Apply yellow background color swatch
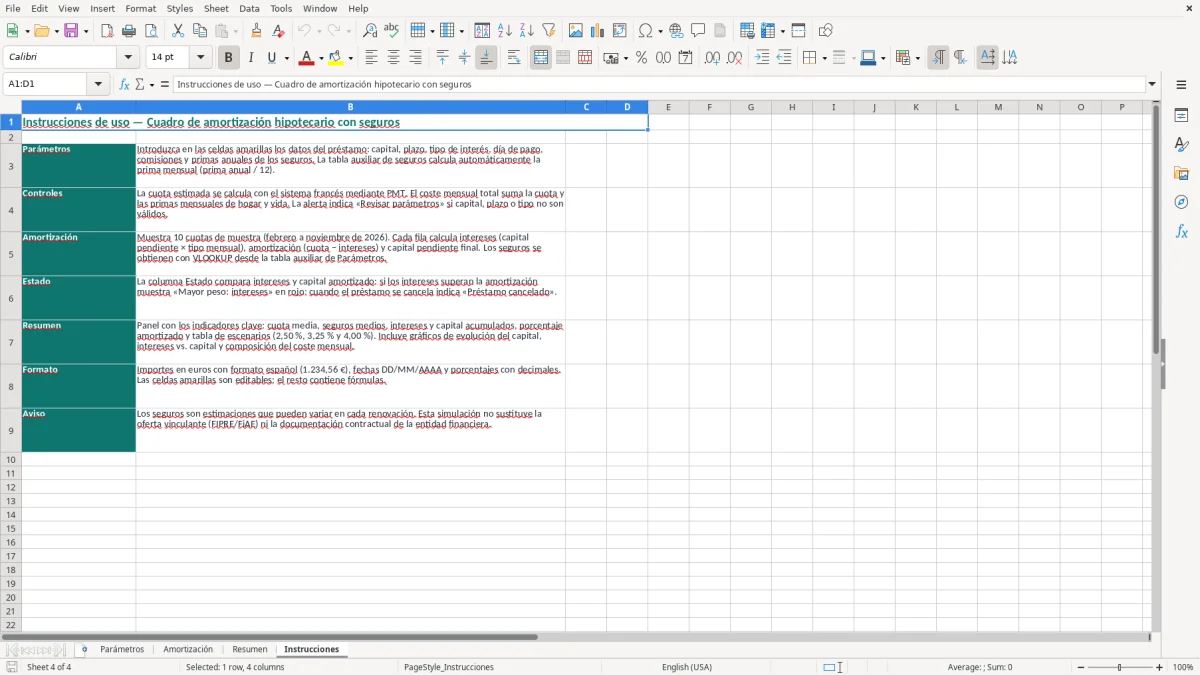This screenshot has width=1200, height=675. (x=336, y=58)
